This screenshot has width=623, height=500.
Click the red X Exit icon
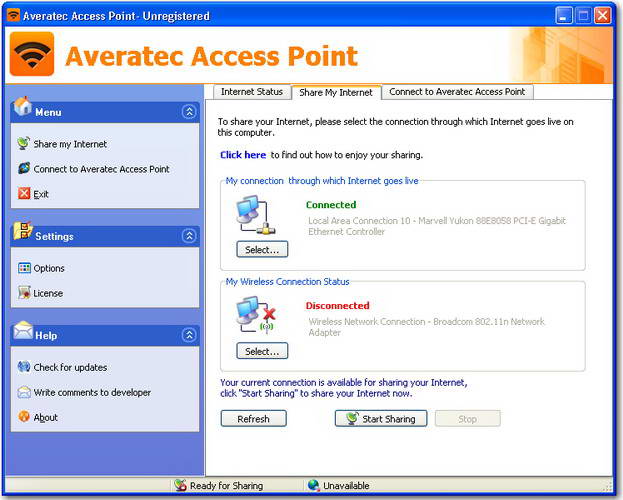pyautogui.click(x=24, y=194)
